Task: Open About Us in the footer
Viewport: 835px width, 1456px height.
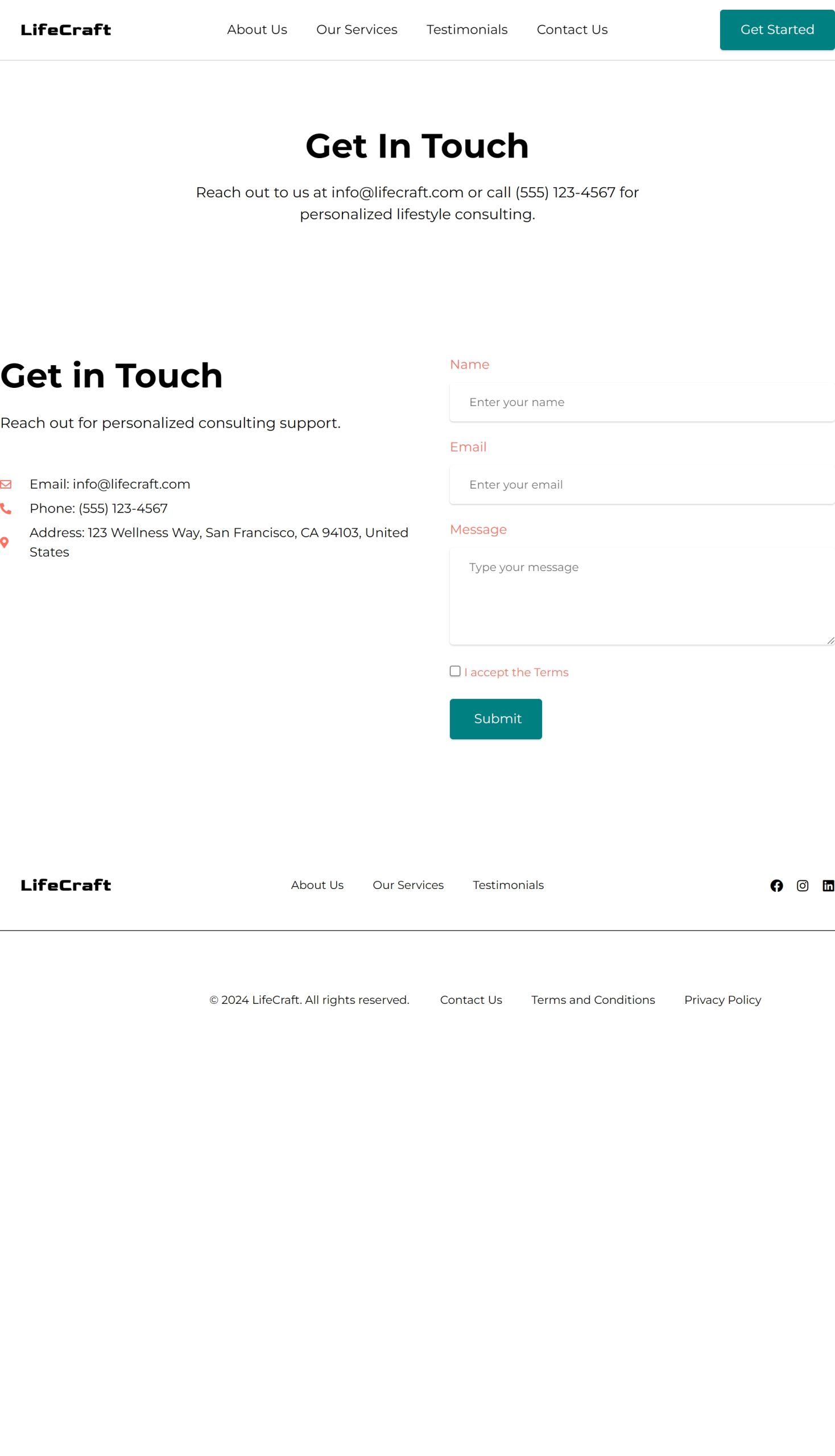Action: (317, 885)
